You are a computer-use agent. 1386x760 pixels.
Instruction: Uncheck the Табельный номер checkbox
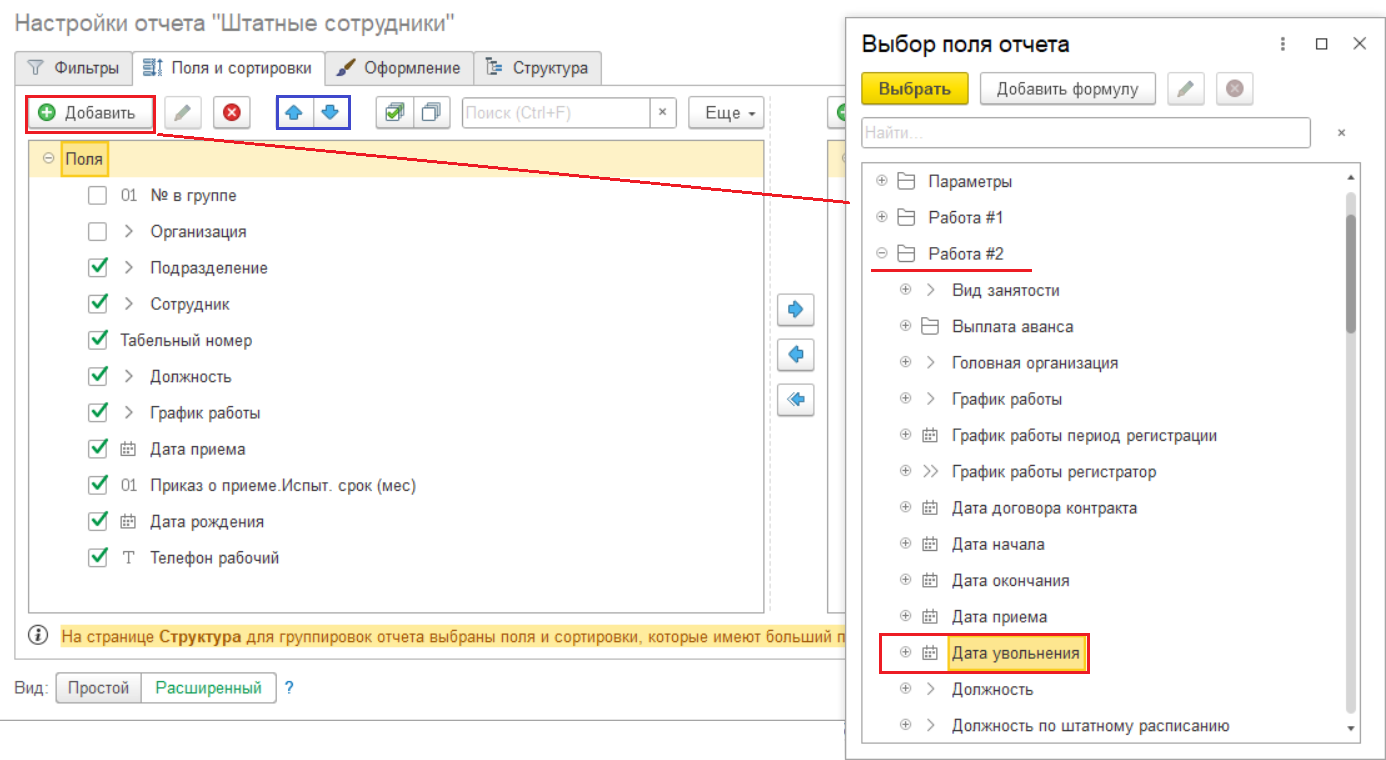pos(97,340)
